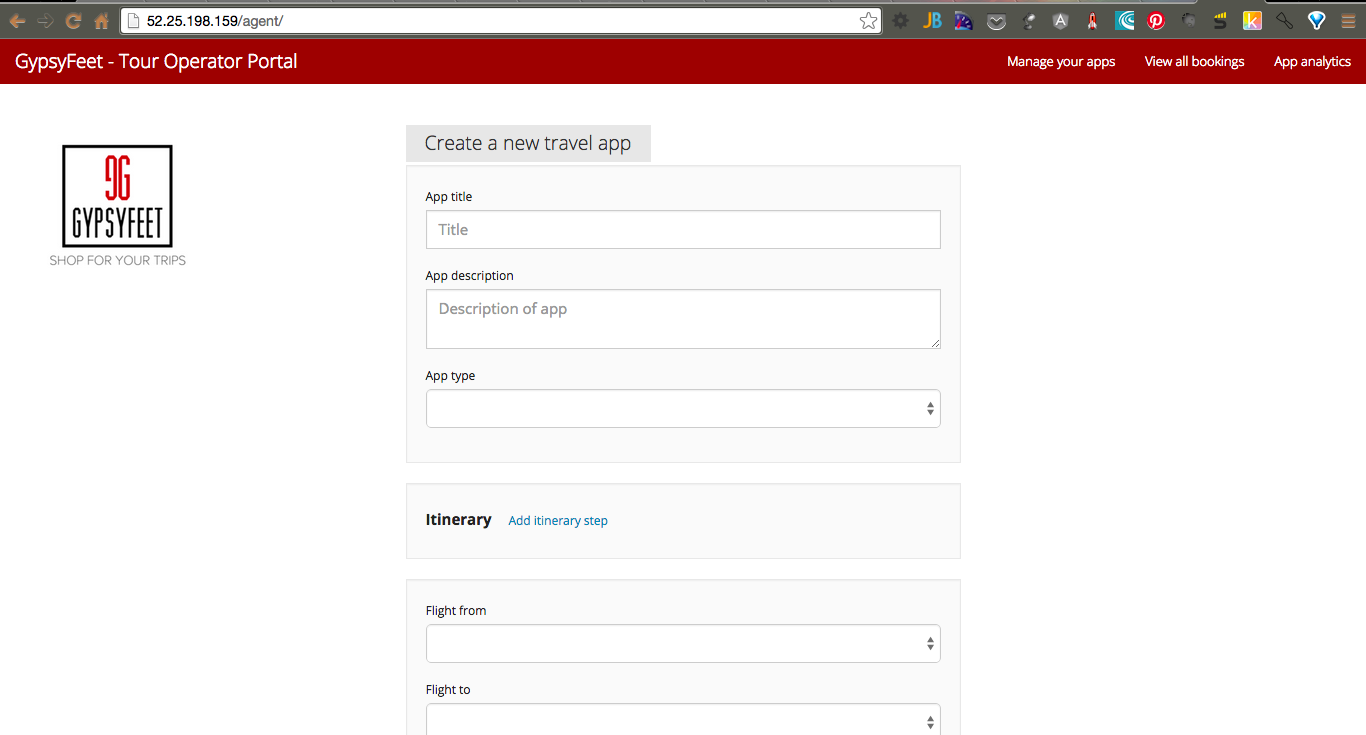The width and height of the screenshot is (1366, 735).
Task: Click the GypsyFeet logo image
Action: tap(117, 196)
